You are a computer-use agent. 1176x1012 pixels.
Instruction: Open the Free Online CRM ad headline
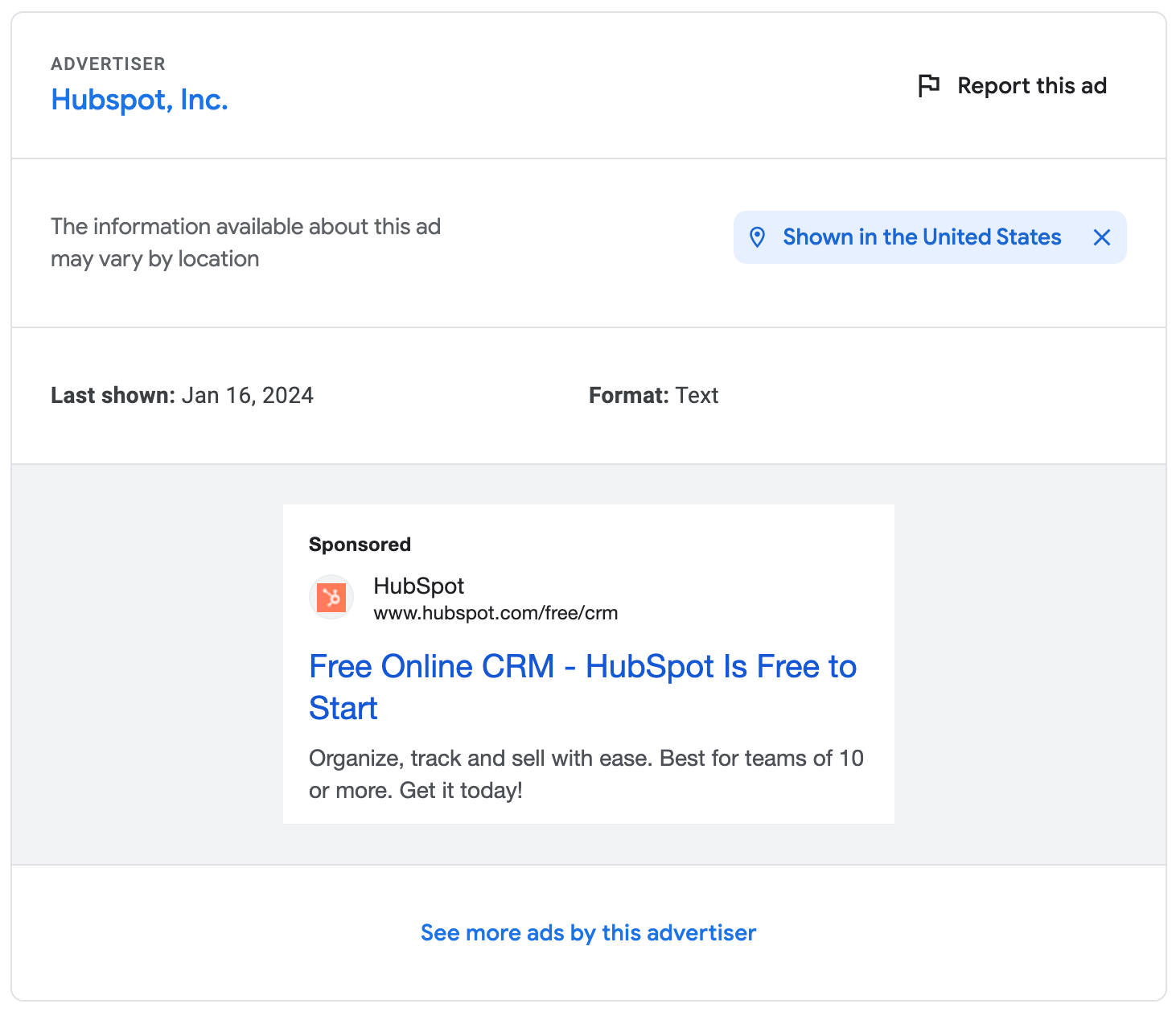582,687
